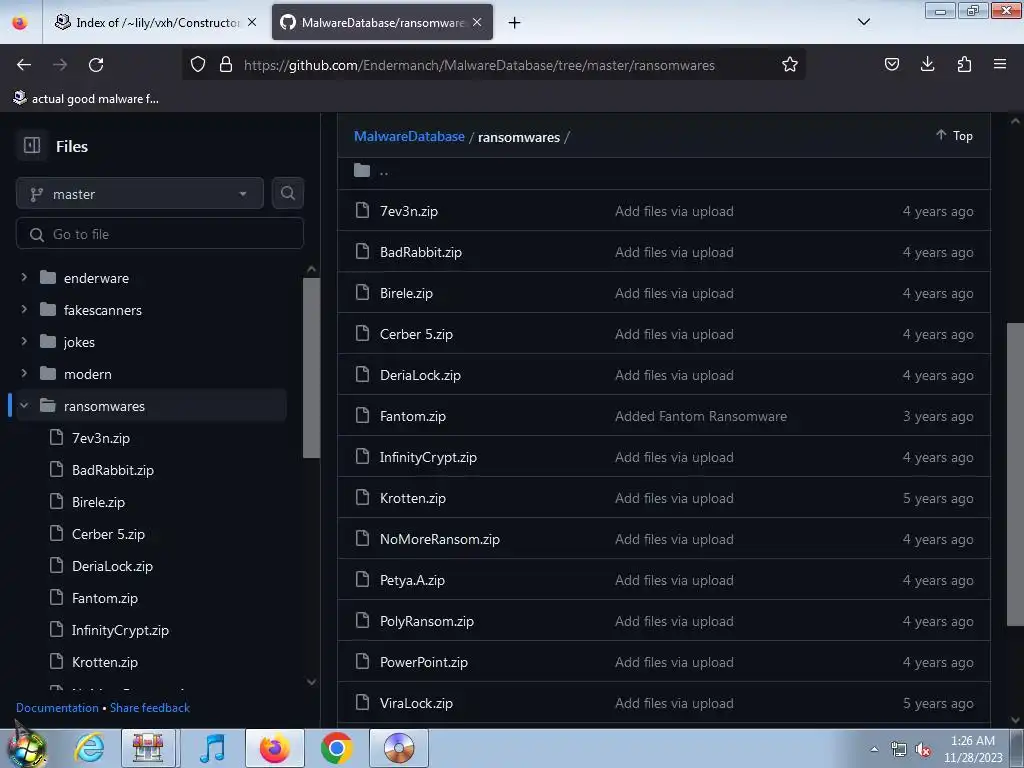
Task: Close the Index of ~lily/vxh tab
Action: pos(252,22)
